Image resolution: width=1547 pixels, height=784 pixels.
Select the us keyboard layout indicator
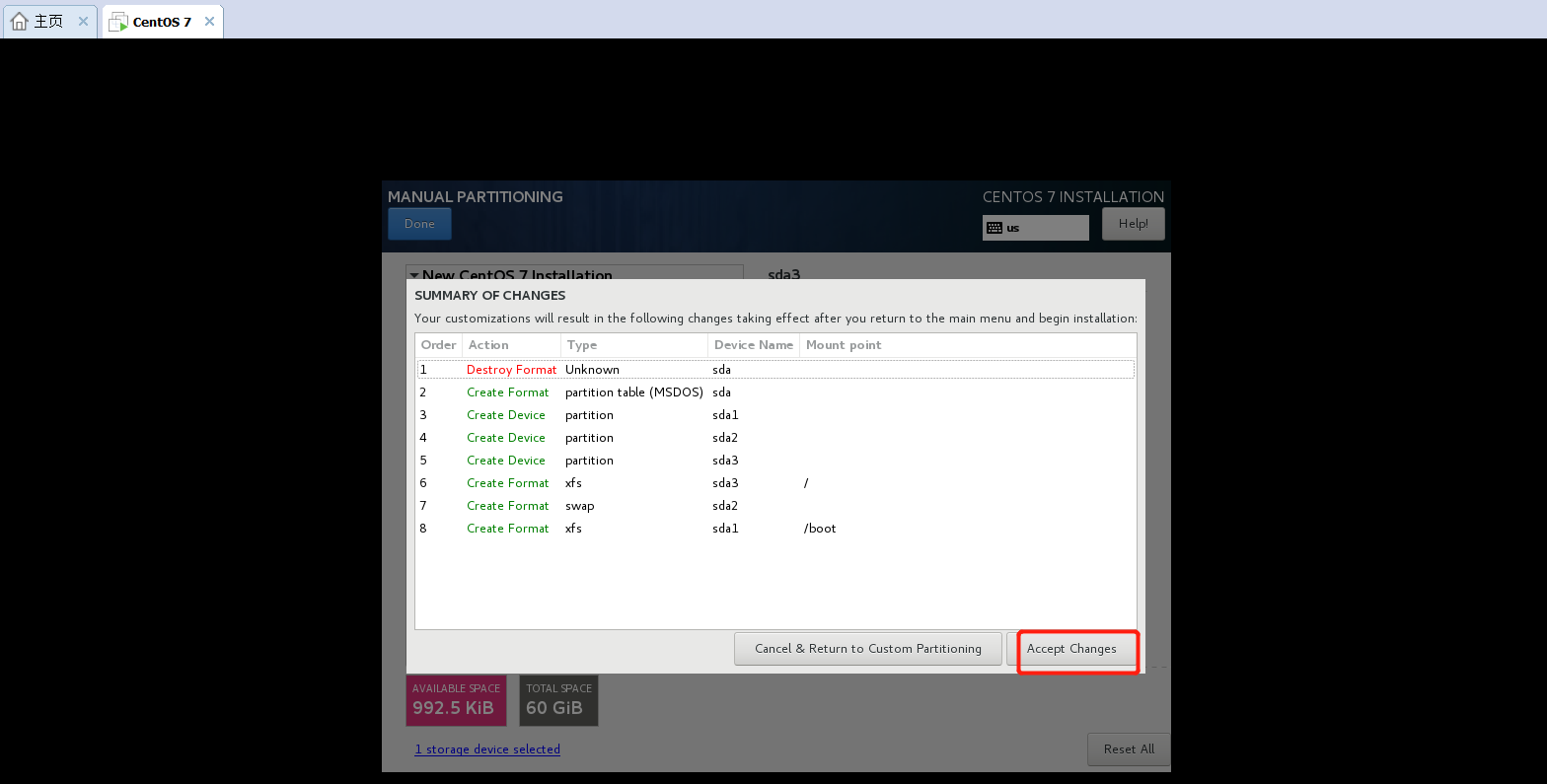[1036, 228]
